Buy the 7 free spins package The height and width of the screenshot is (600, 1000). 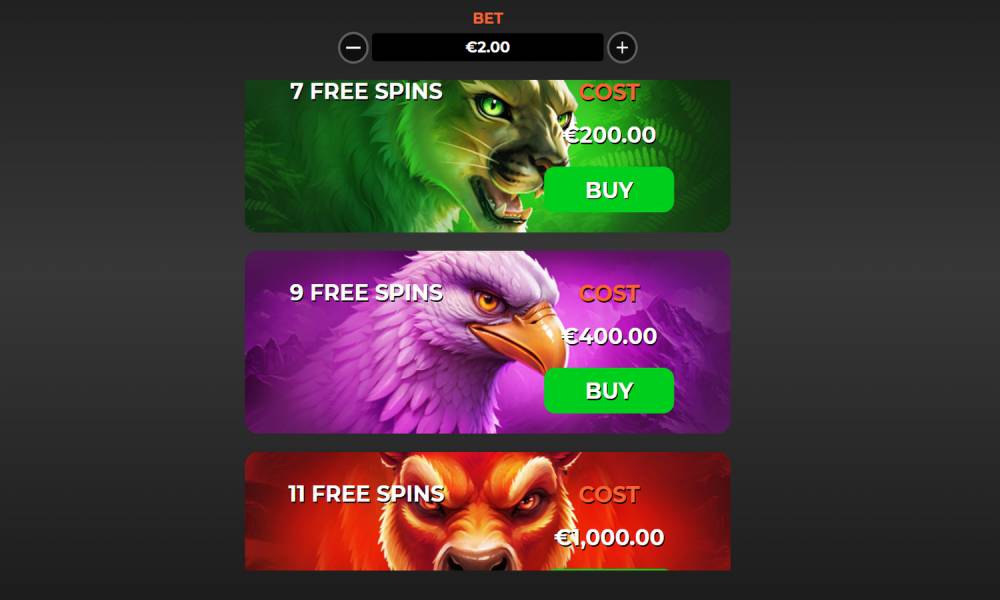tap(608, 189)
